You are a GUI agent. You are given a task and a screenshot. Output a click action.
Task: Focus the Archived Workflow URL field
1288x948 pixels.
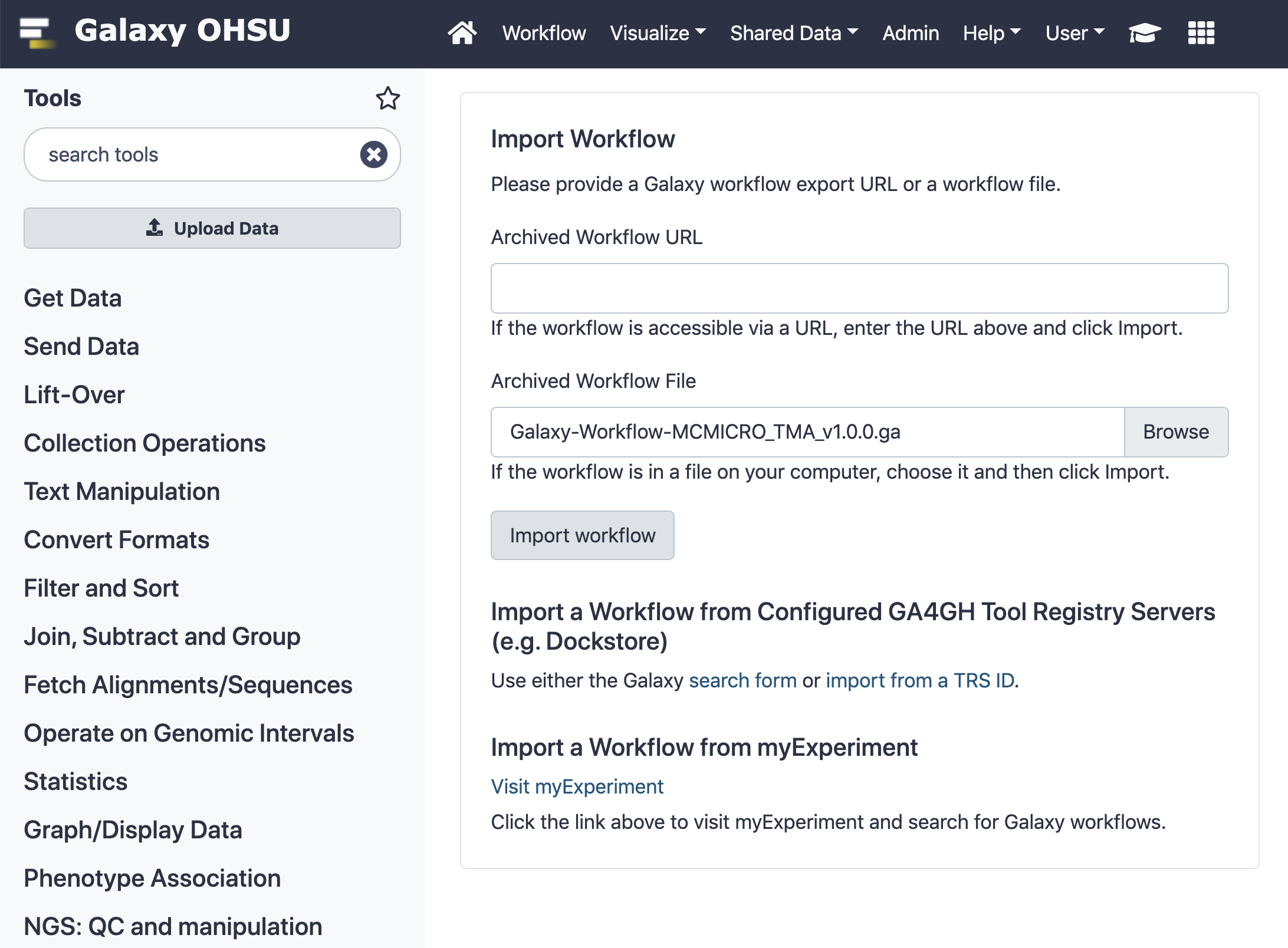pos(860,288)
